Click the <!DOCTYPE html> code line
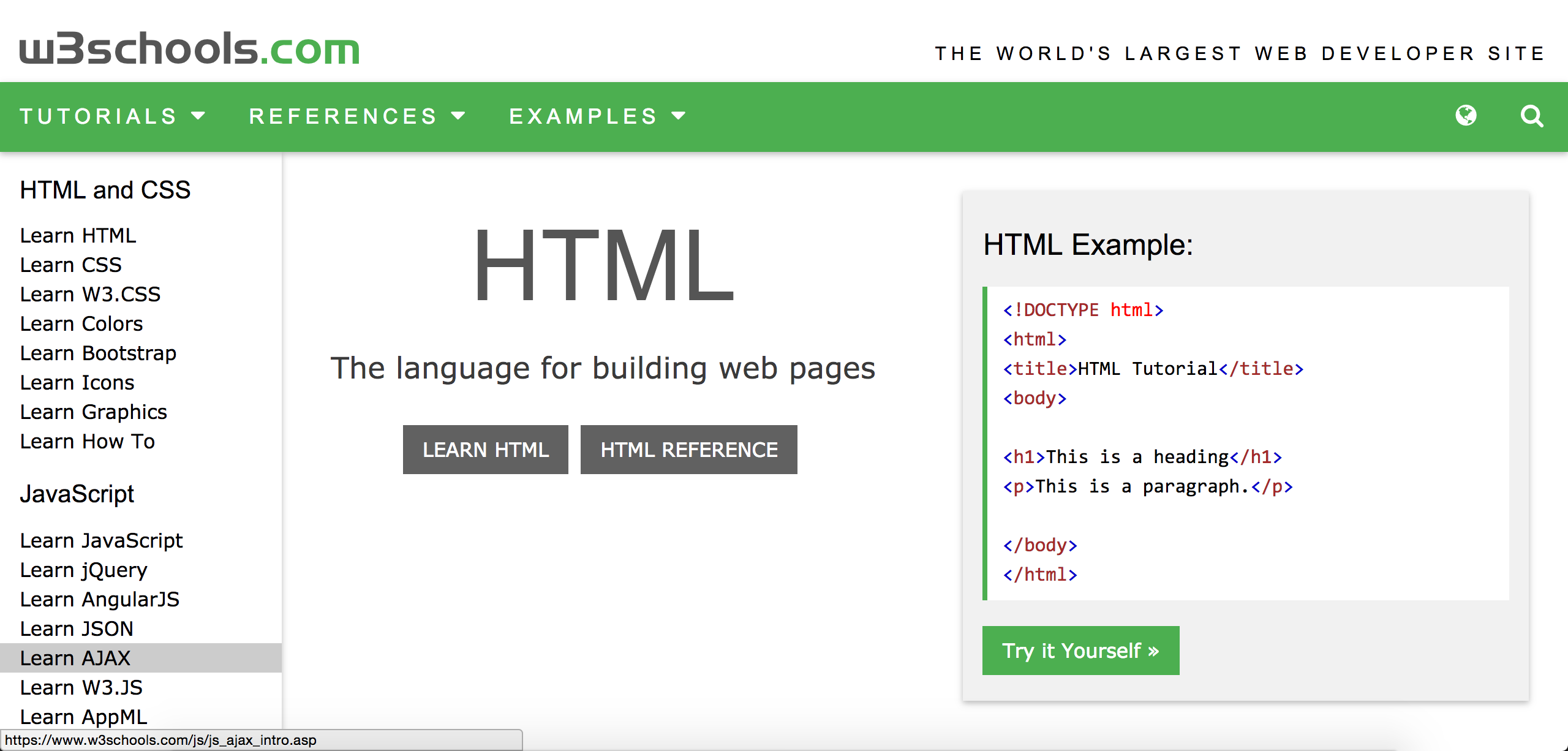This screenshot has height=751, width=1568. point(1084,310)
